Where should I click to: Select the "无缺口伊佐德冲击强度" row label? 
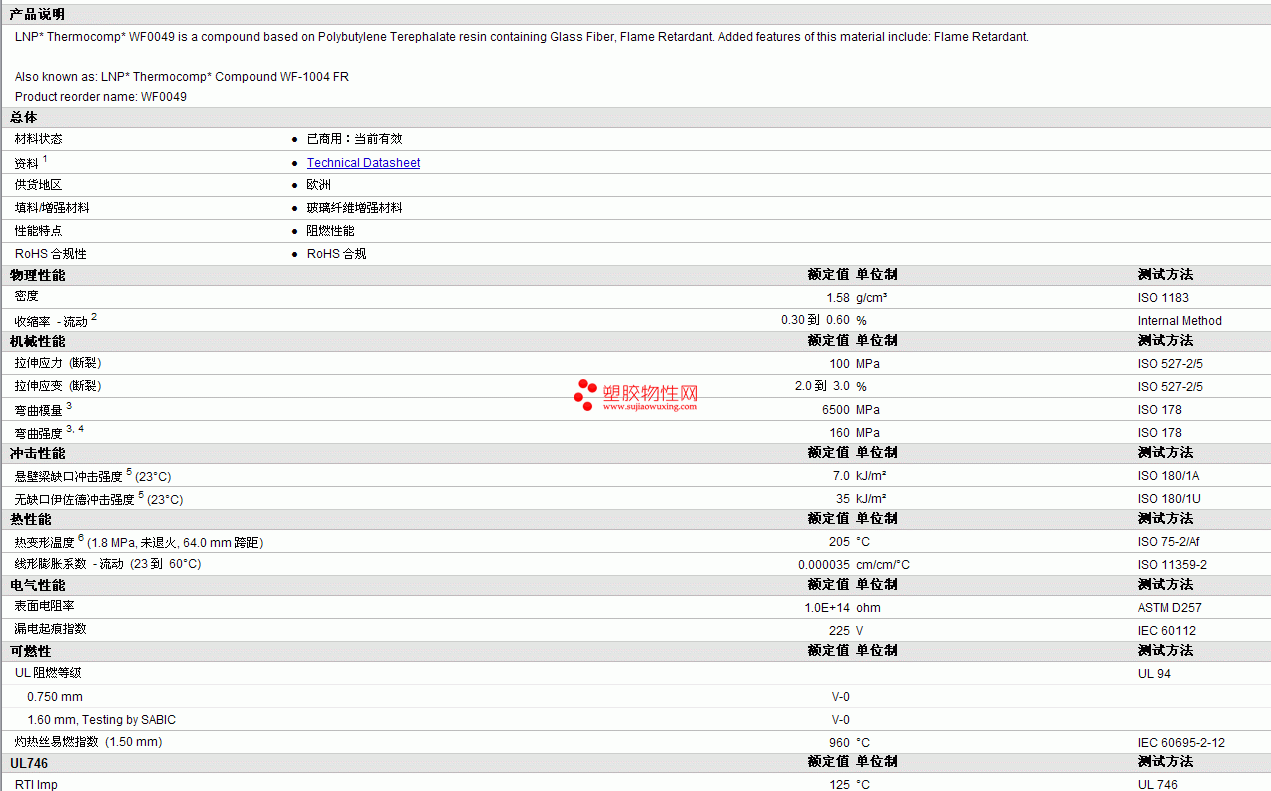(x=75, y=499)
